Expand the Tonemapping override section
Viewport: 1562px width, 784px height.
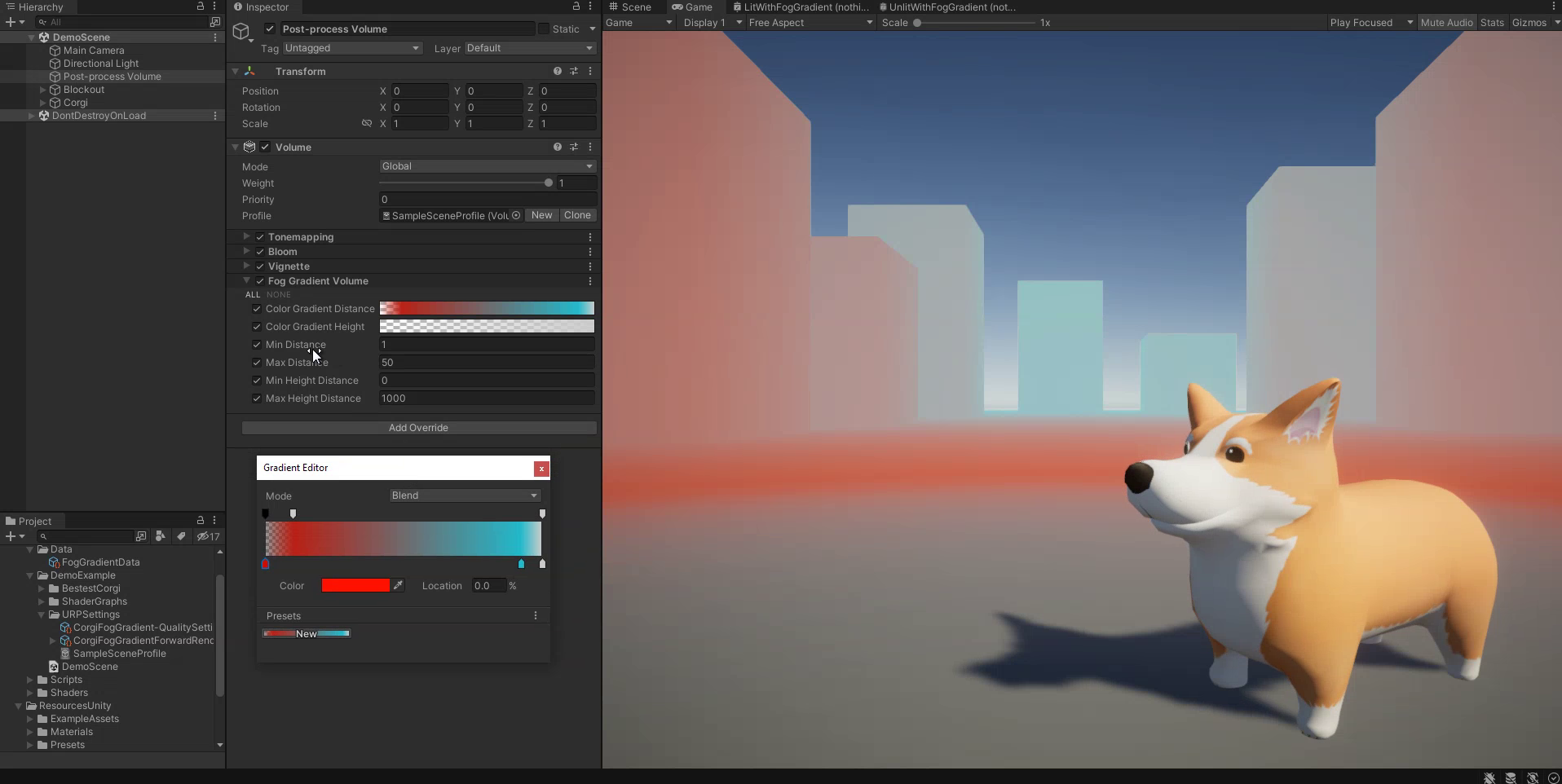coord(246,236)
